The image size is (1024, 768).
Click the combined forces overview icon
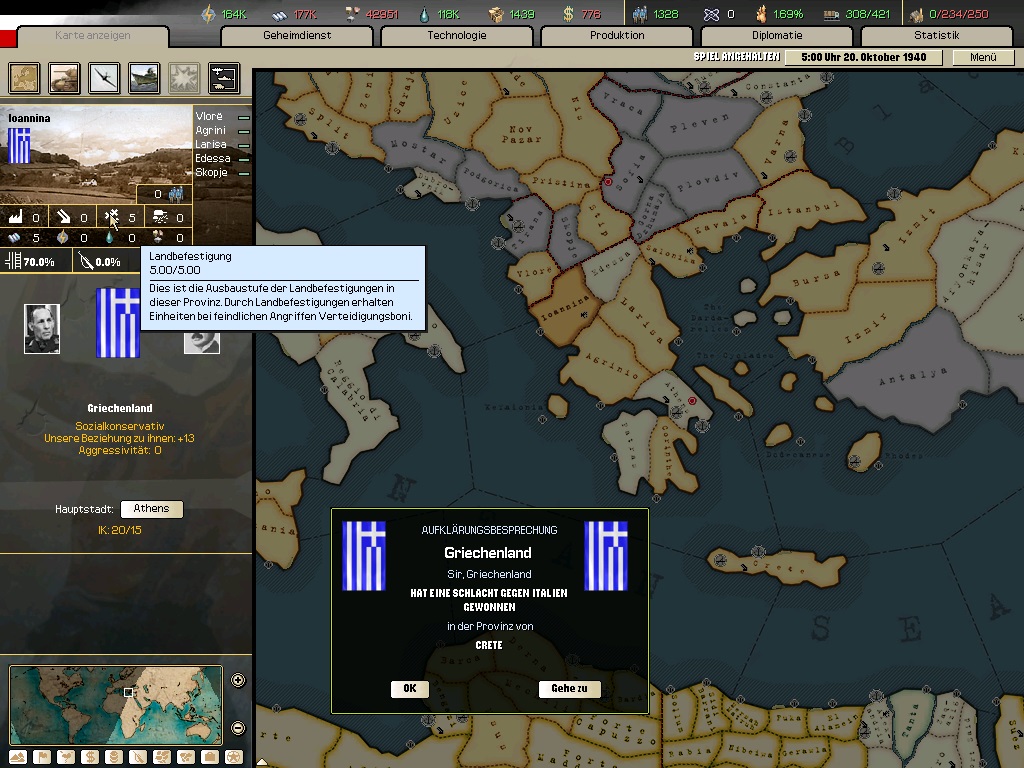pos(223,77)
